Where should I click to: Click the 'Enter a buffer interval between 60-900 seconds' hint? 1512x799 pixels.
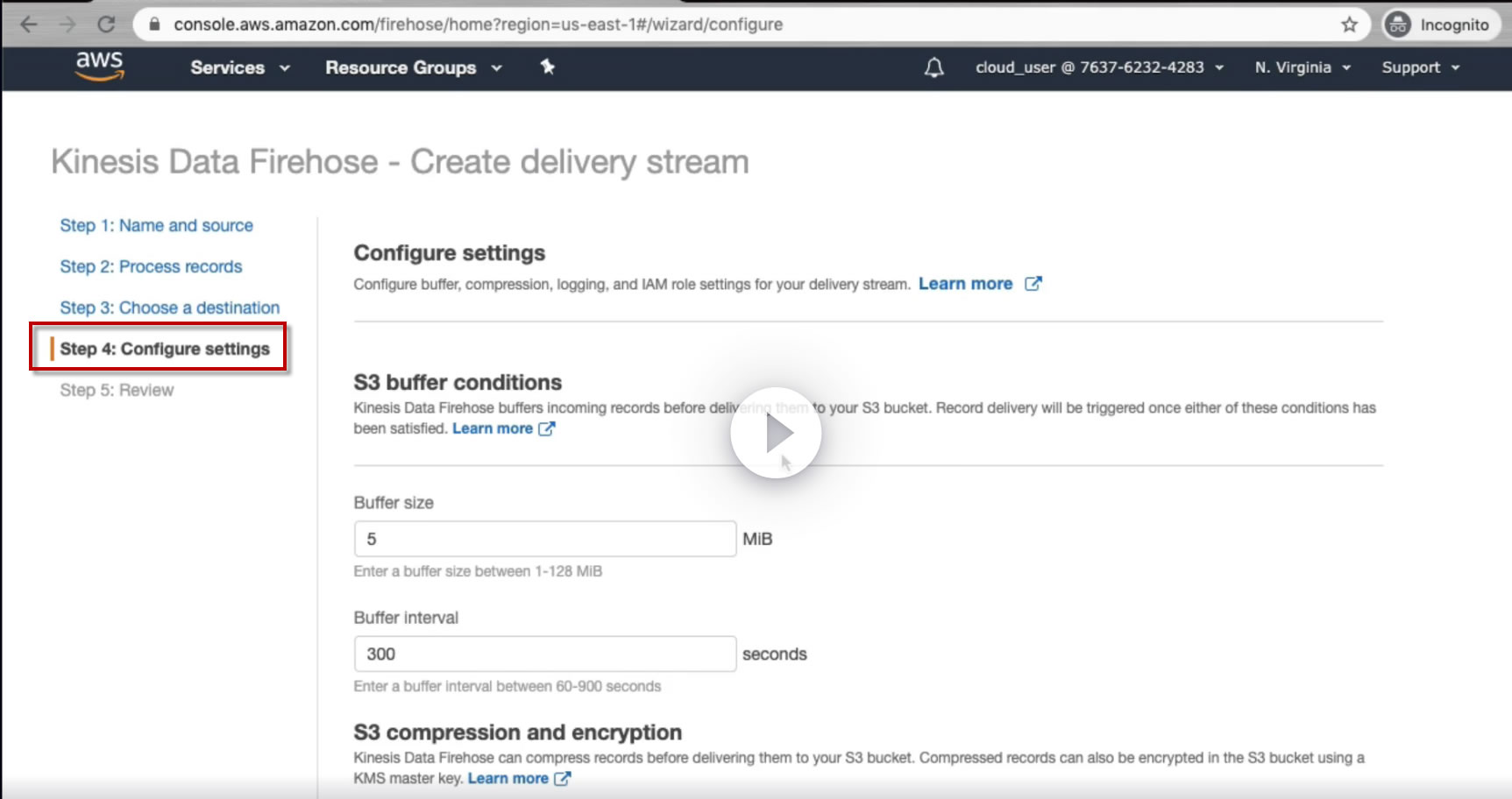coord(508,686)
